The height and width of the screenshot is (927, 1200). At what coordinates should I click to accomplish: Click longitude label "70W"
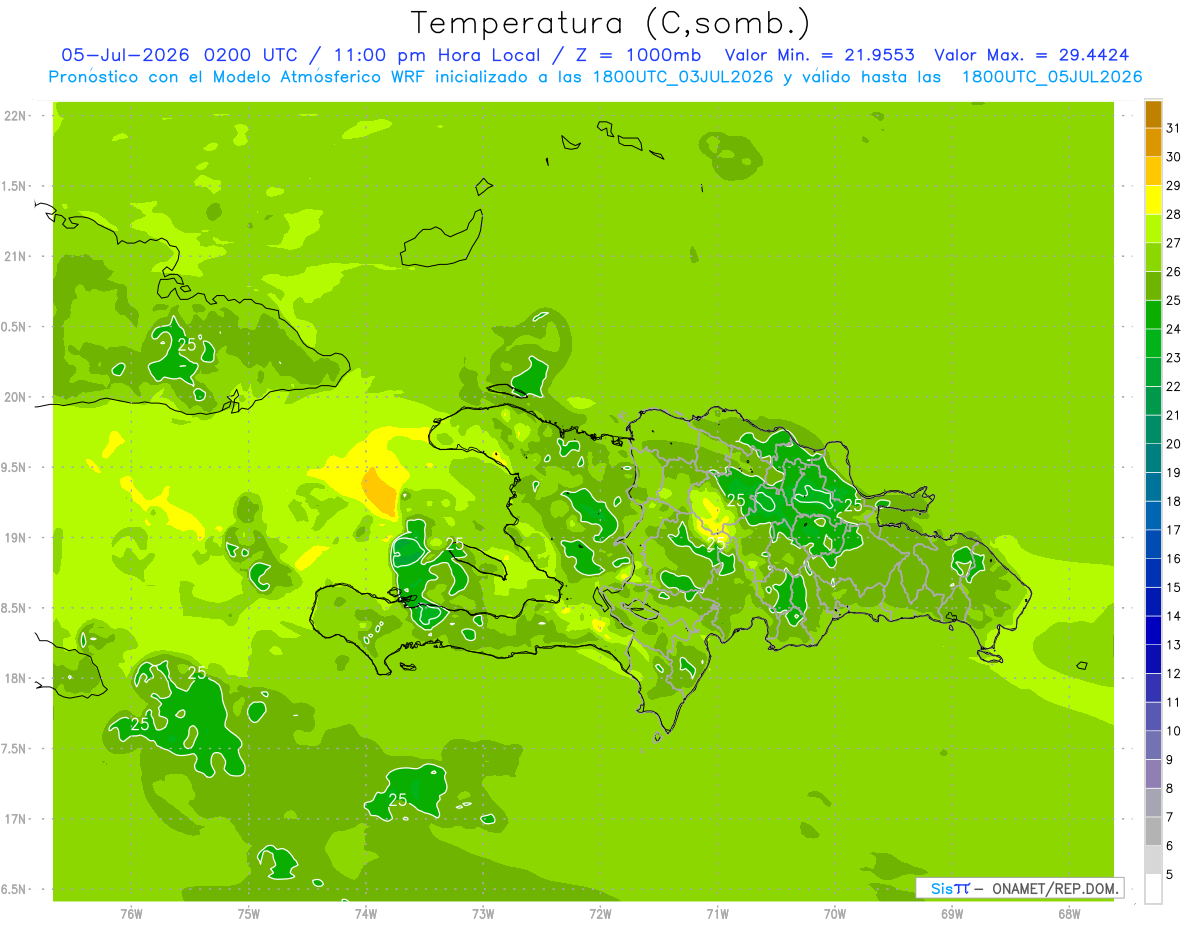835,914
